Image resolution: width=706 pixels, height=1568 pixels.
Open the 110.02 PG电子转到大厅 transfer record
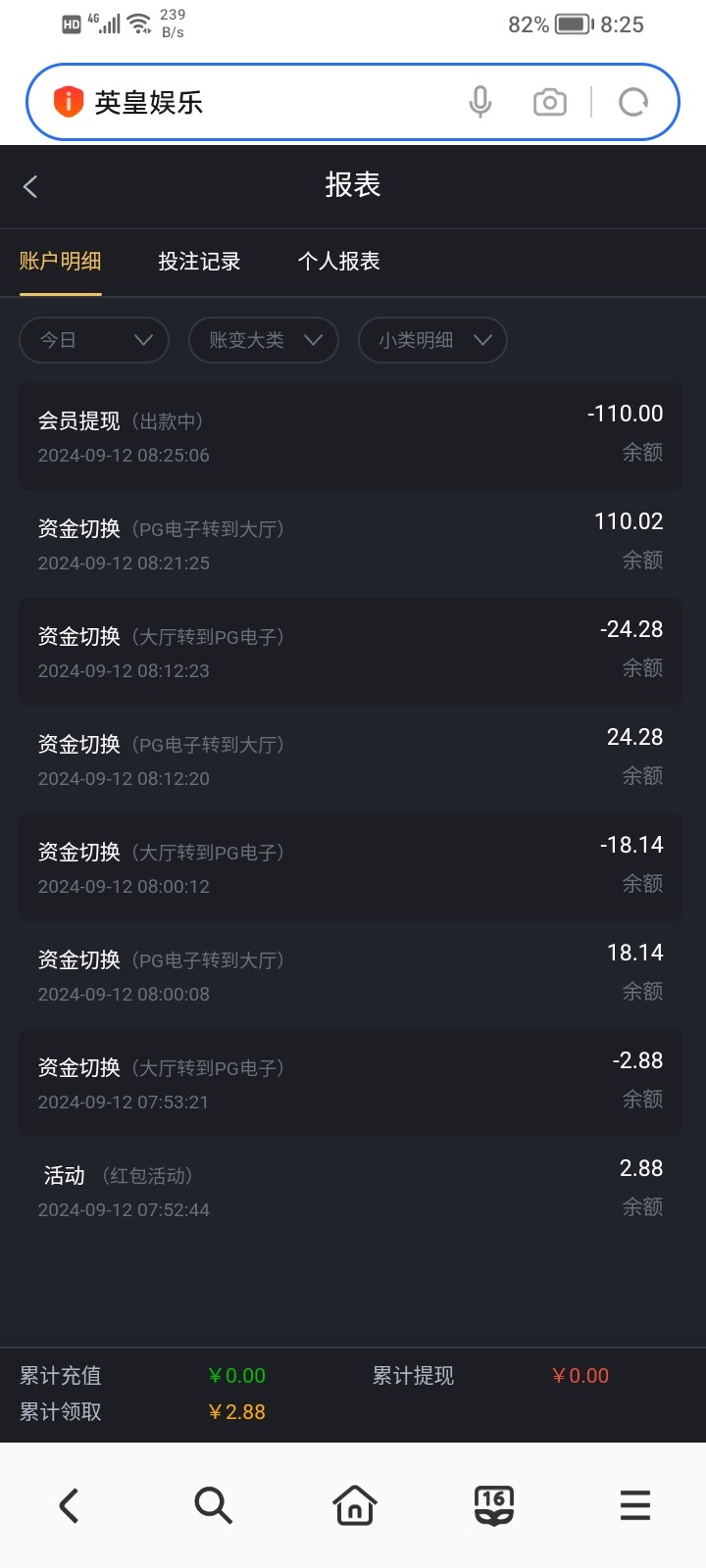(350, 544)
